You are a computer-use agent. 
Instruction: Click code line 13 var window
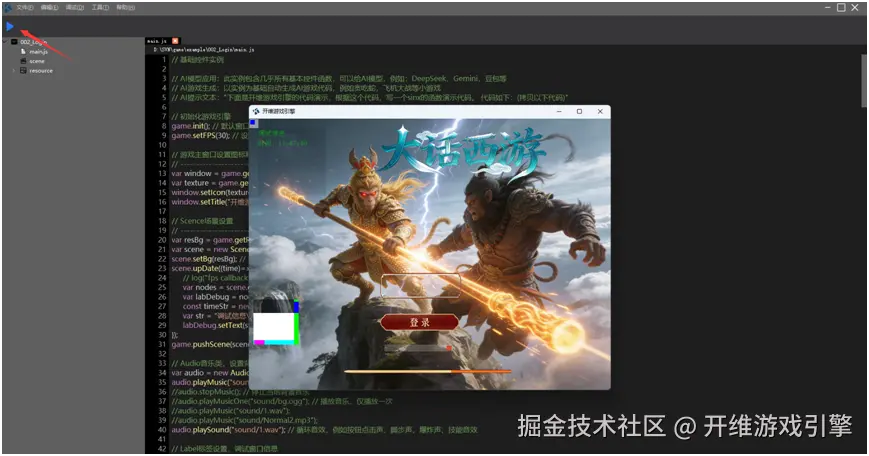click(209, 173)
